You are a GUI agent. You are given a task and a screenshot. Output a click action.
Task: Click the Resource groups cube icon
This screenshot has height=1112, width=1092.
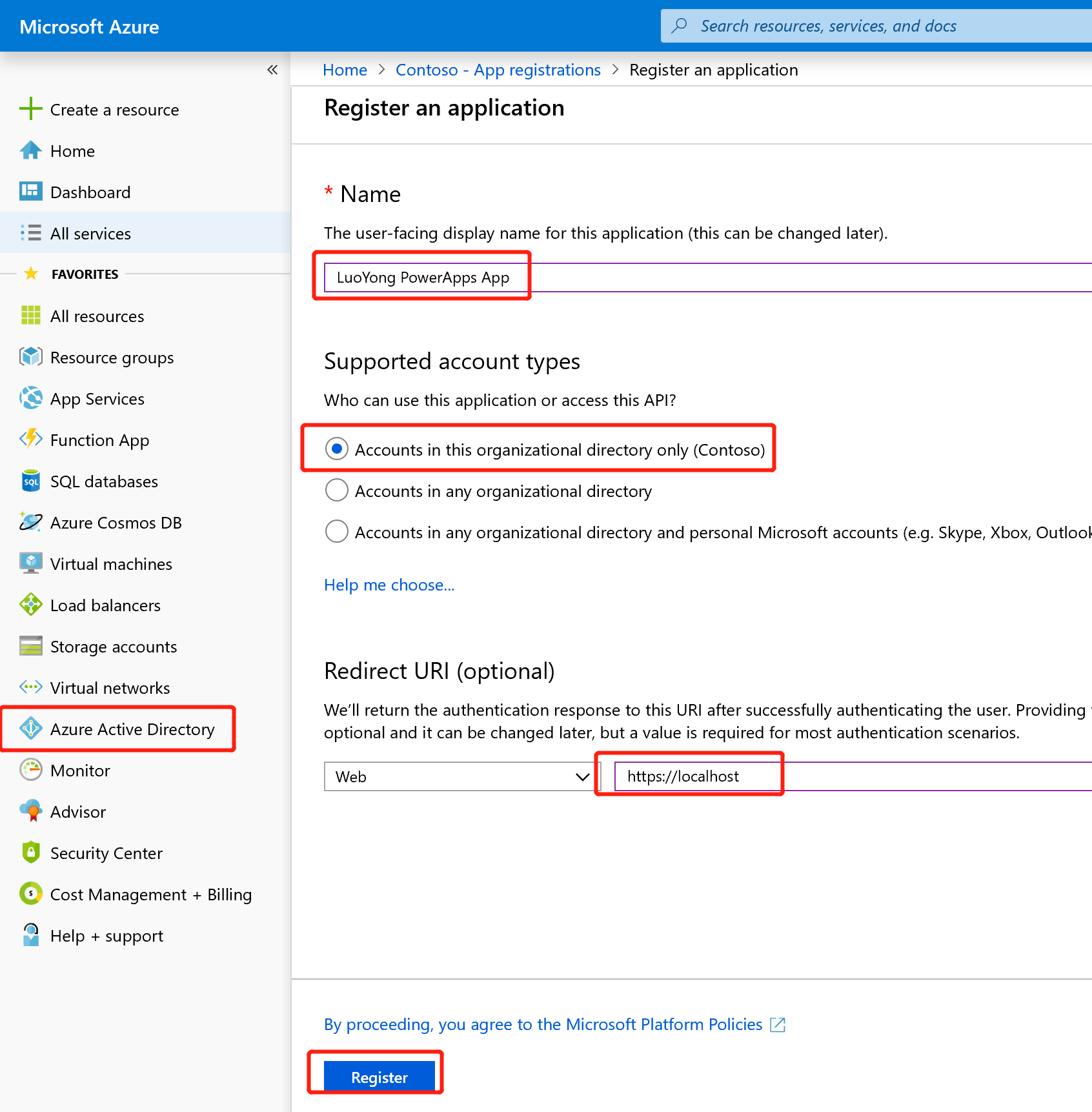tap(30, 357)
